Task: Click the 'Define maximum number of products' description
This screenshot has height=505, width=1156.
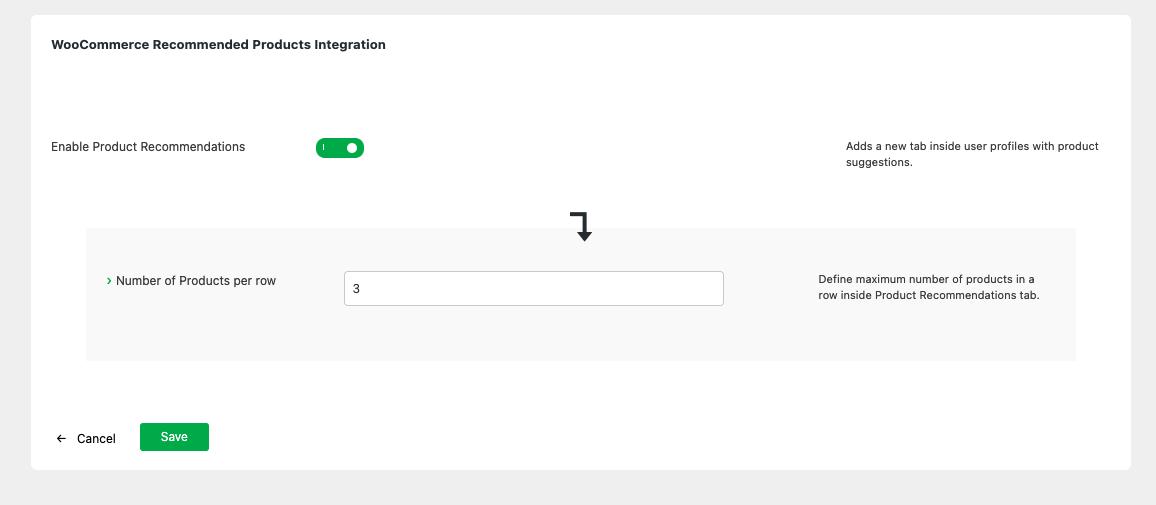Action: point(926,279)
